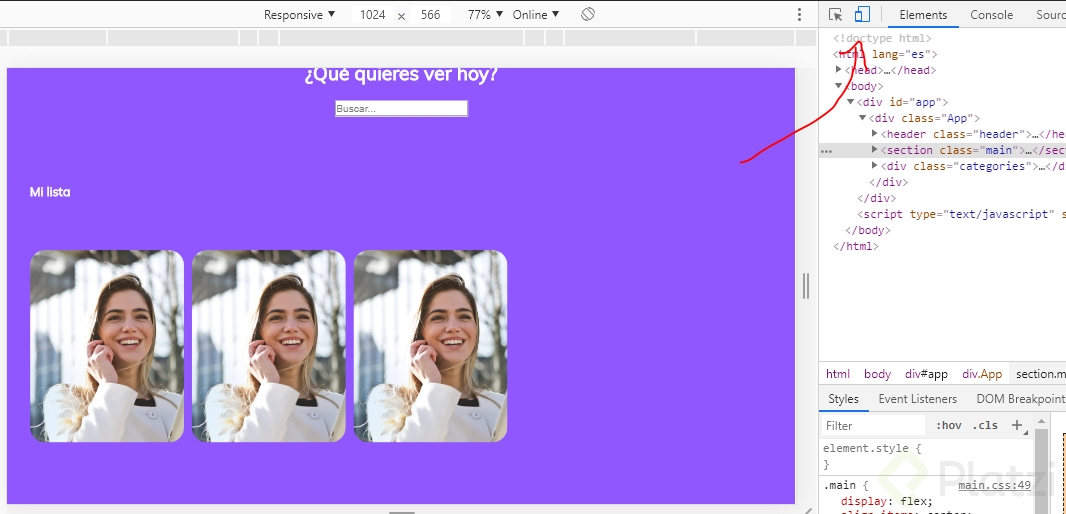Click the viewport right-edge resize handle

click(x=806, y=286)
